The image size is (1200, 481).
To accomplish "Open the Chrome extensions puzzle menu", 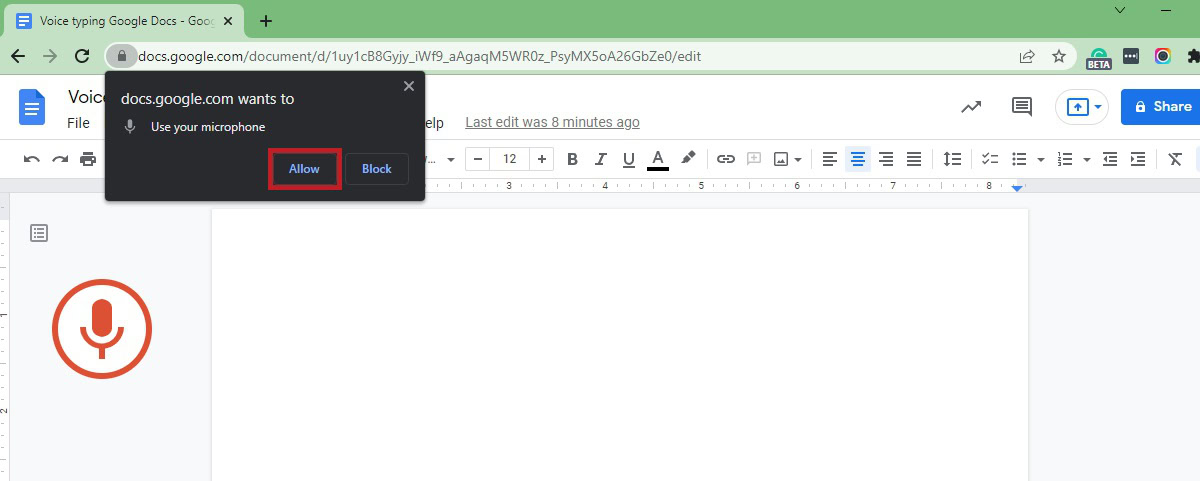I will pyautogui.click(x=1193, y=56).
